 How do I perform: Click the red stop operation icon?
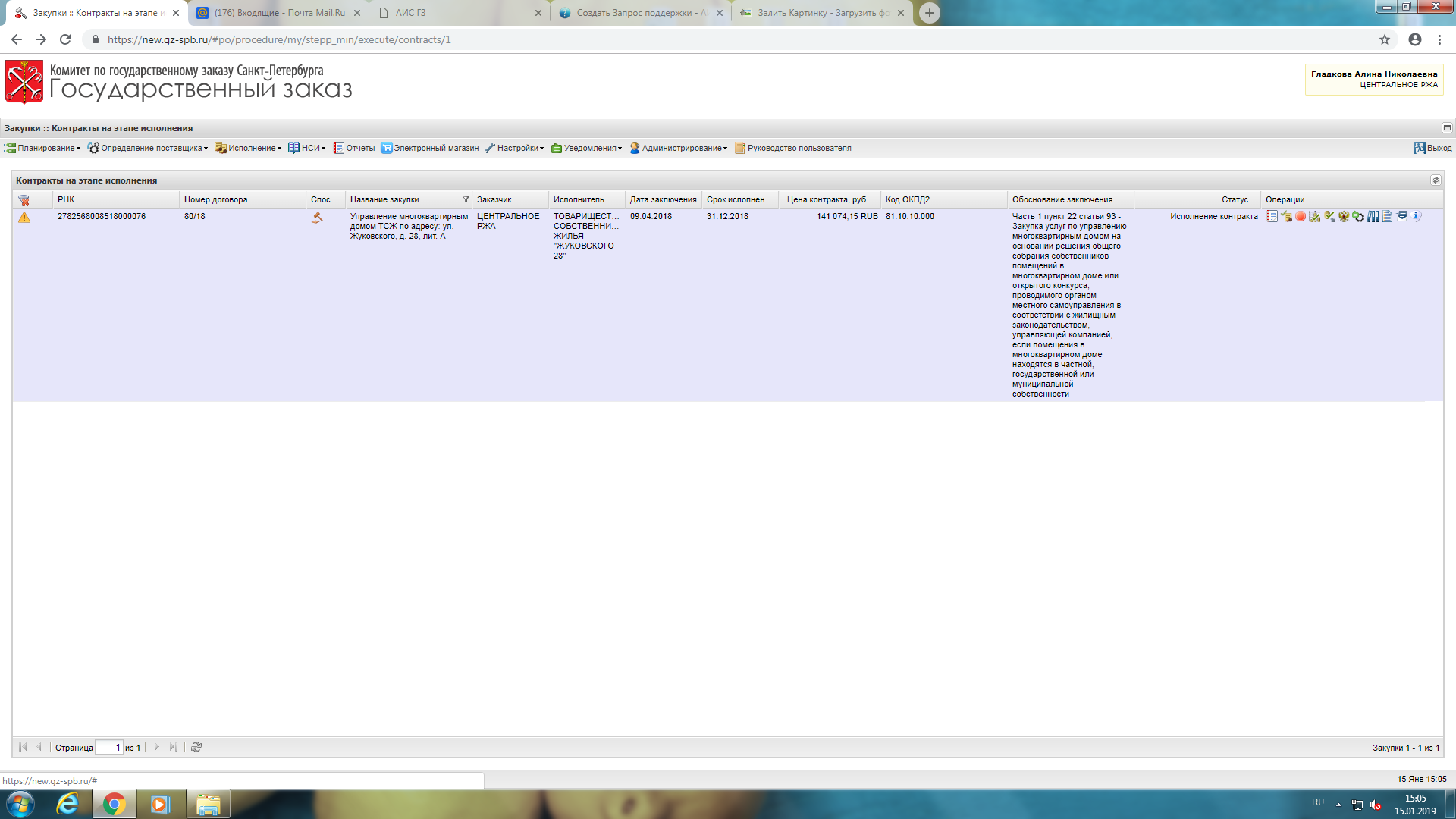pos(1301,216)
